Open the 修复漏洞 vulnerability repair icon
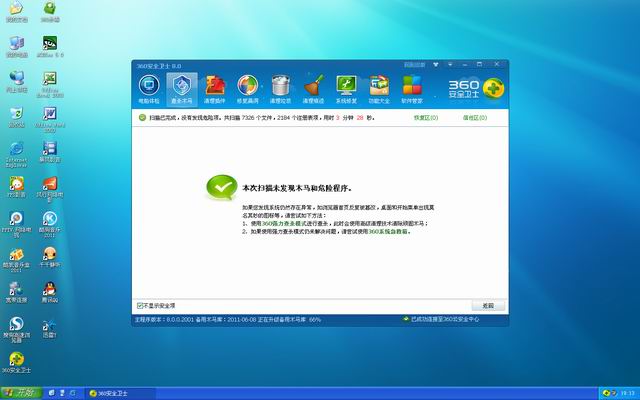 [x=248, y=89]
